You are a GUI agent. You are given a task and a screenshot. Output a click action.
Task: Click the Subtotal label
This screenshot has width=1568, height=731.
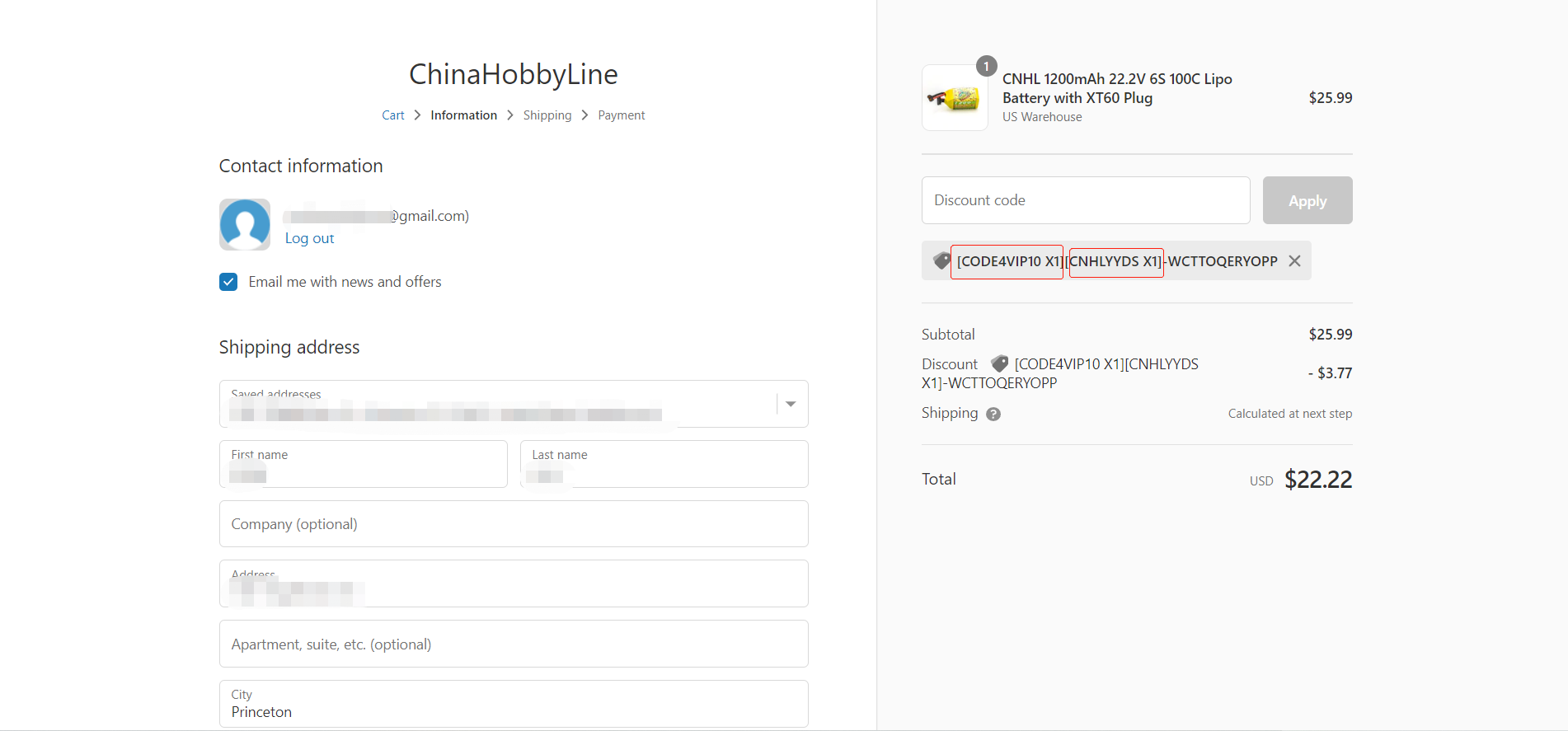[948, 335]
